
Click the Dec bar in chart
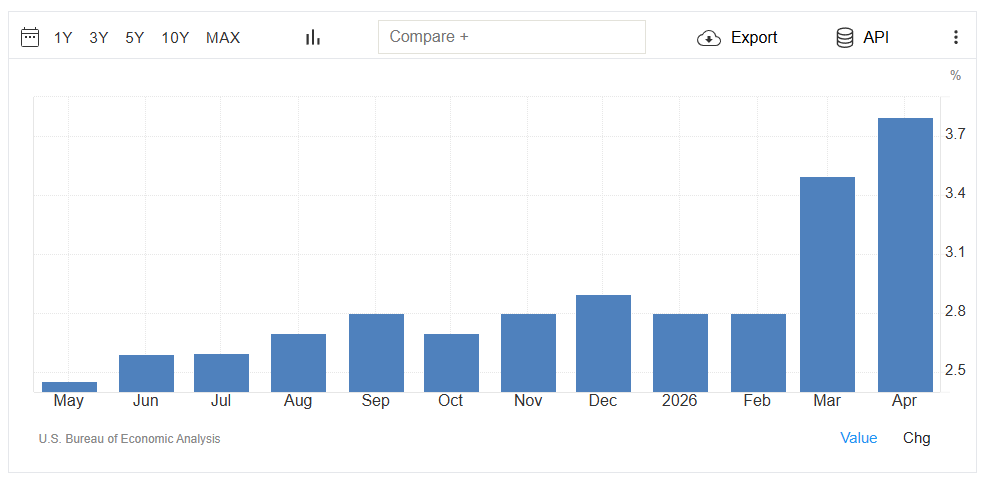(x=603, y=344)
